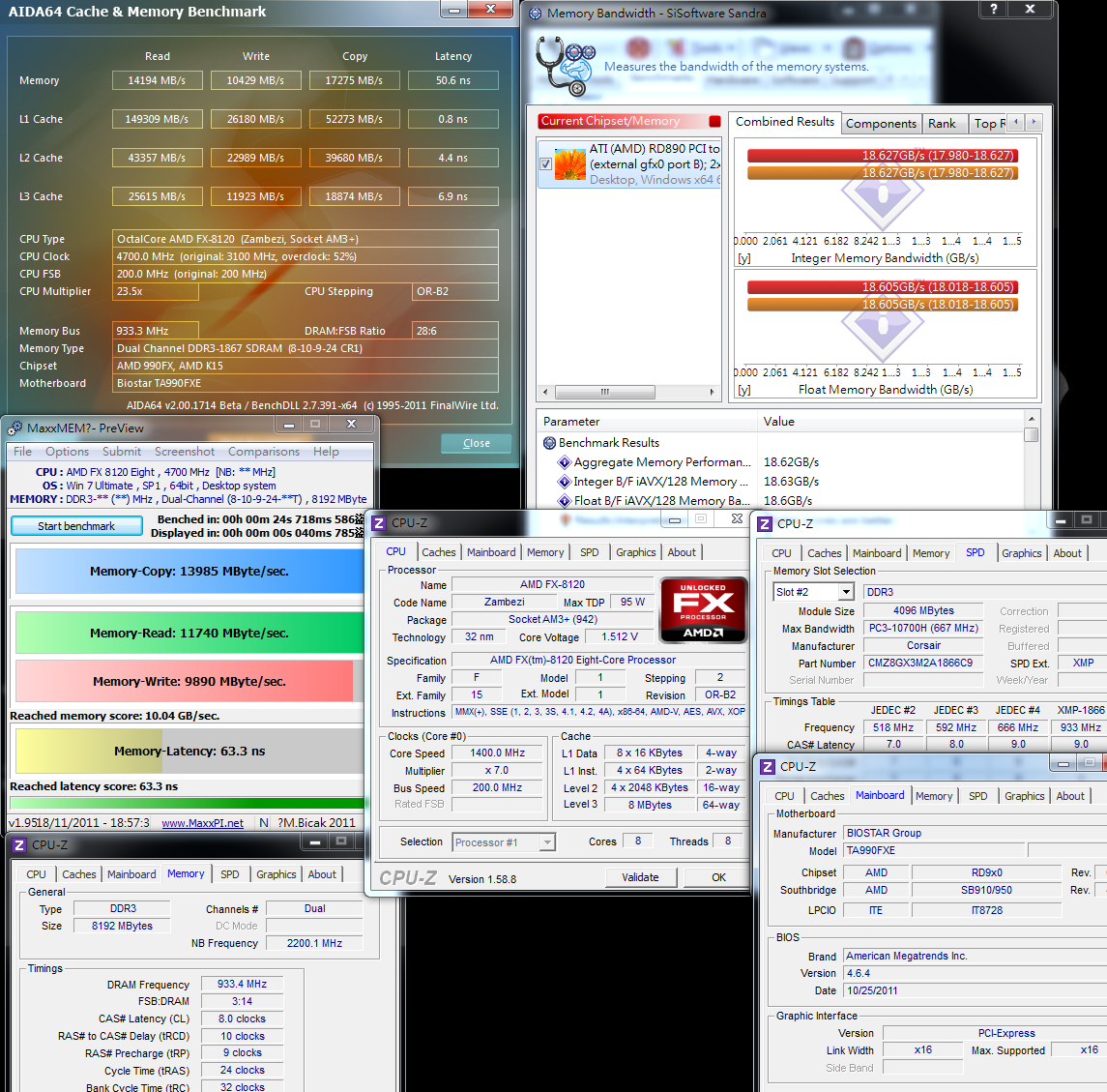The height and width of the screenshot is (1092, 1107).
Task: Open the SPD tab in the CPU-Z Mainboard window
Action: 977,796
